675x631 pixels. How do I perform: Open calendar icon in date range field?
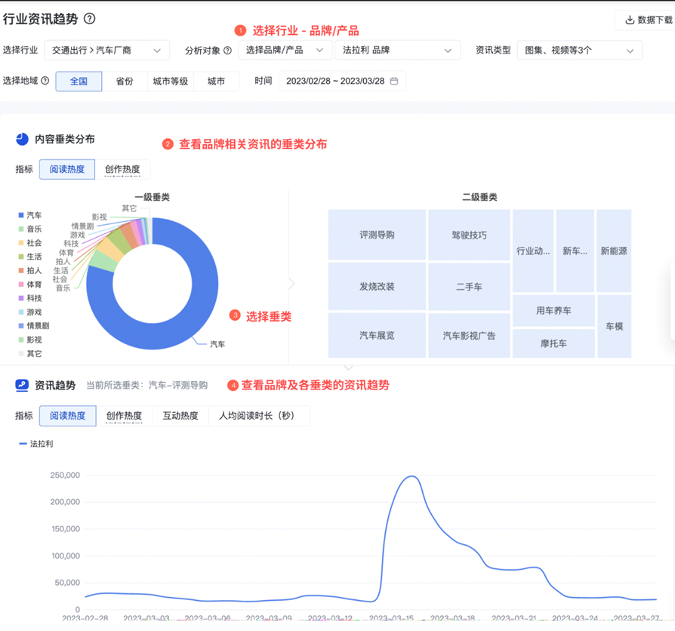pos(394,81)
